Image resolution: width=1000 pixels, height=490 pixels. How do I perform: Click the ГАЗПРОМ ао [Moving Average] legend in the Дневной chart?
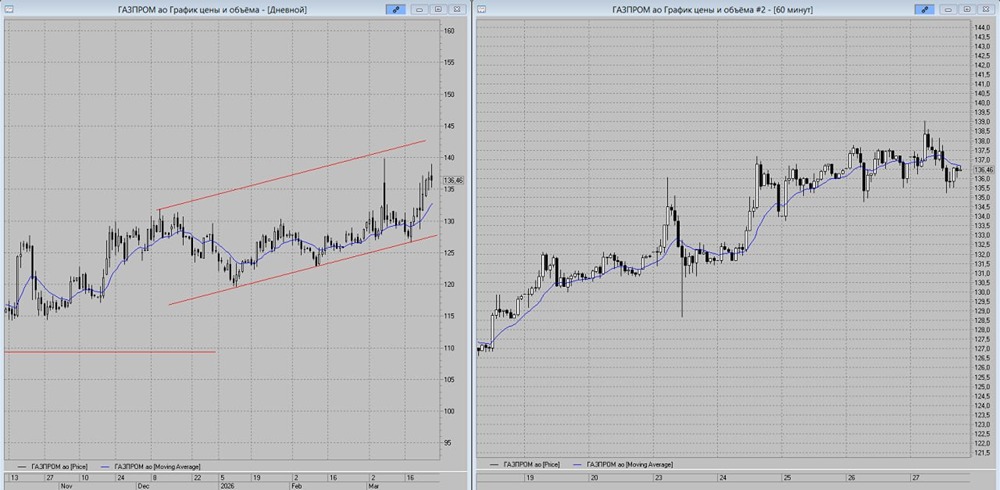(x=151, y=466)
